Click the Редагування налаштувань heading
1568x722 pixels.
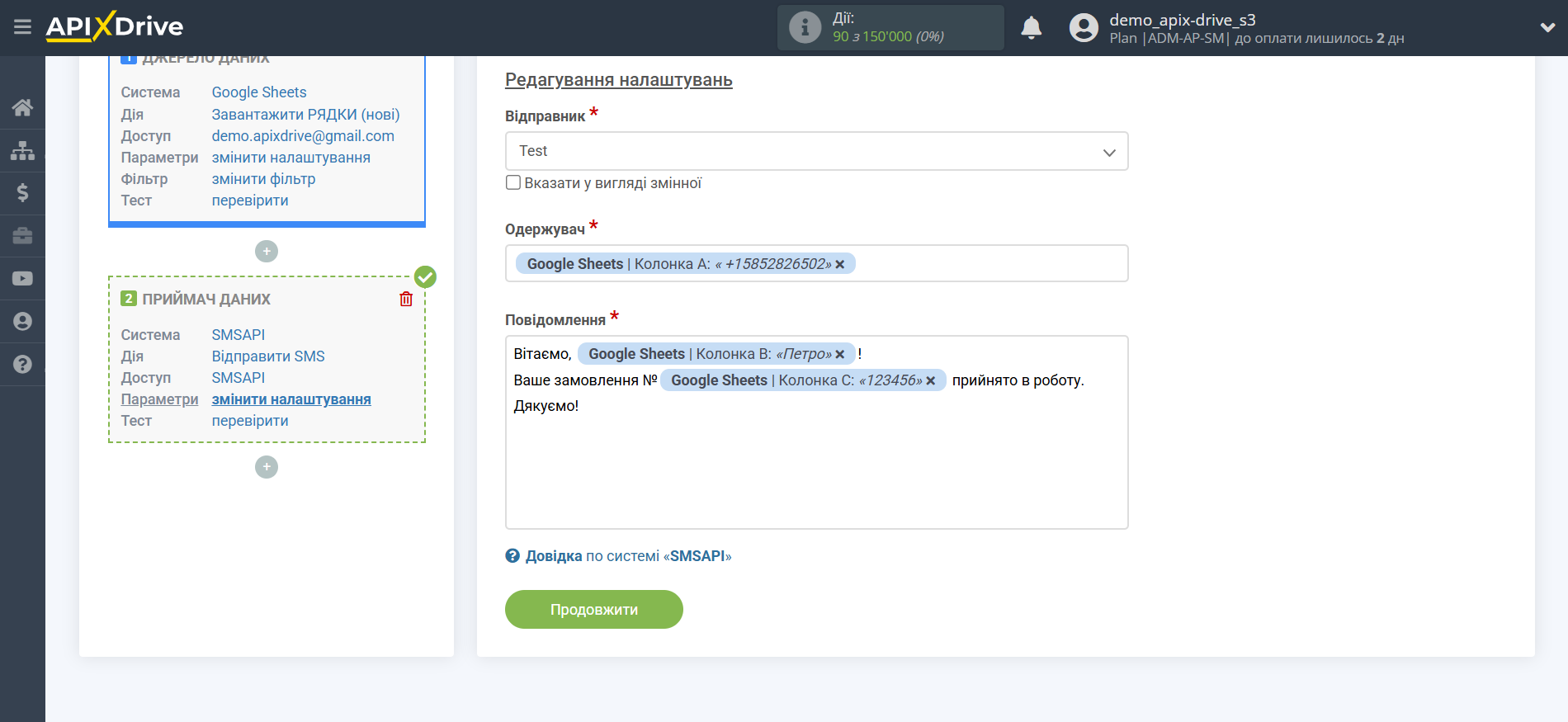tap(619, 80)
